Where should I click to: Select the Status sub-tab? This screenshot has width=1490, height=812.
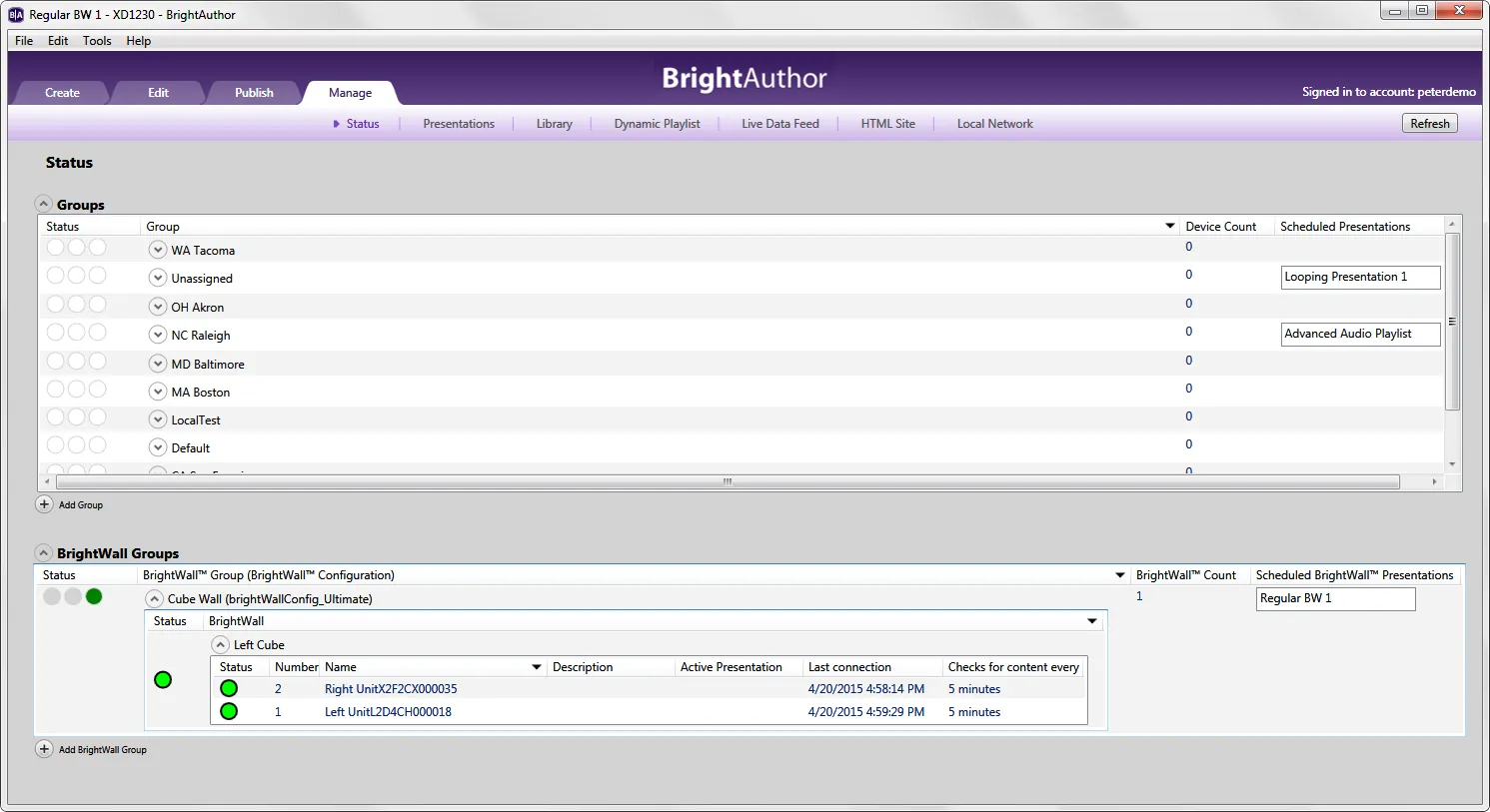point(362,124)
